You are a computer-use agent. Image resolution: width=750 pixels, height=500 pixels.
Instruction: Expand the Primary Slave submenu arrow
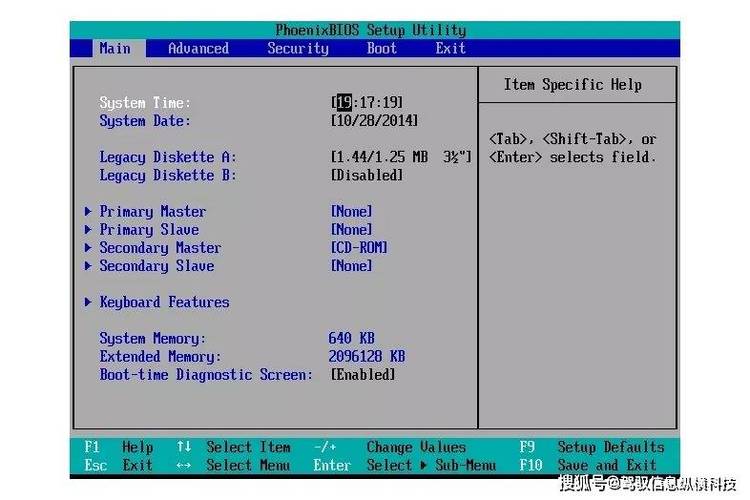[x=89, y=230]
